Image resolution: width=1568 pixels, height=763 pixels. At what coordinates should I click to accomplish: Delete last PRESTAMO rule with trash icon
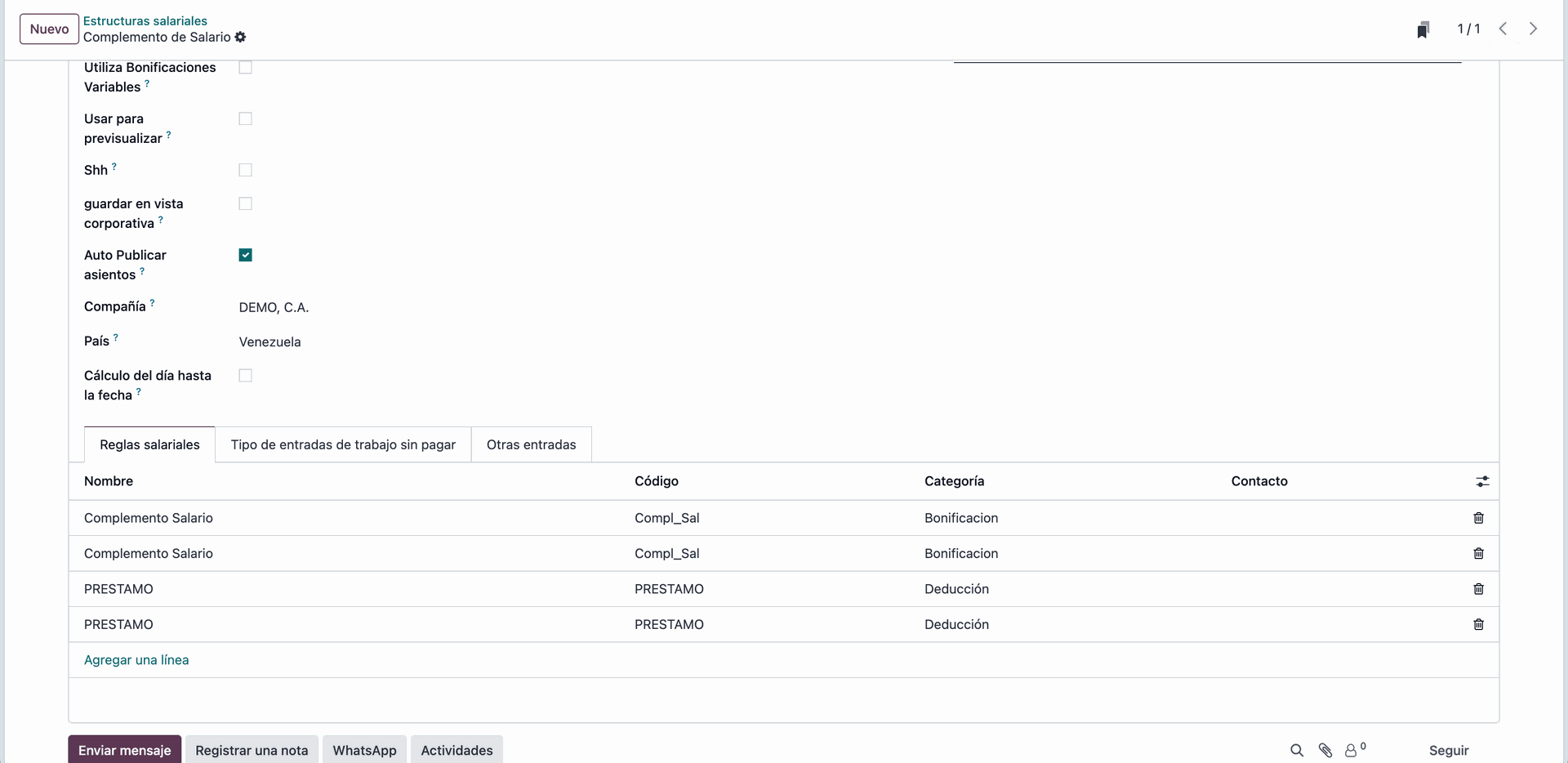click(x=1478, y=624)
